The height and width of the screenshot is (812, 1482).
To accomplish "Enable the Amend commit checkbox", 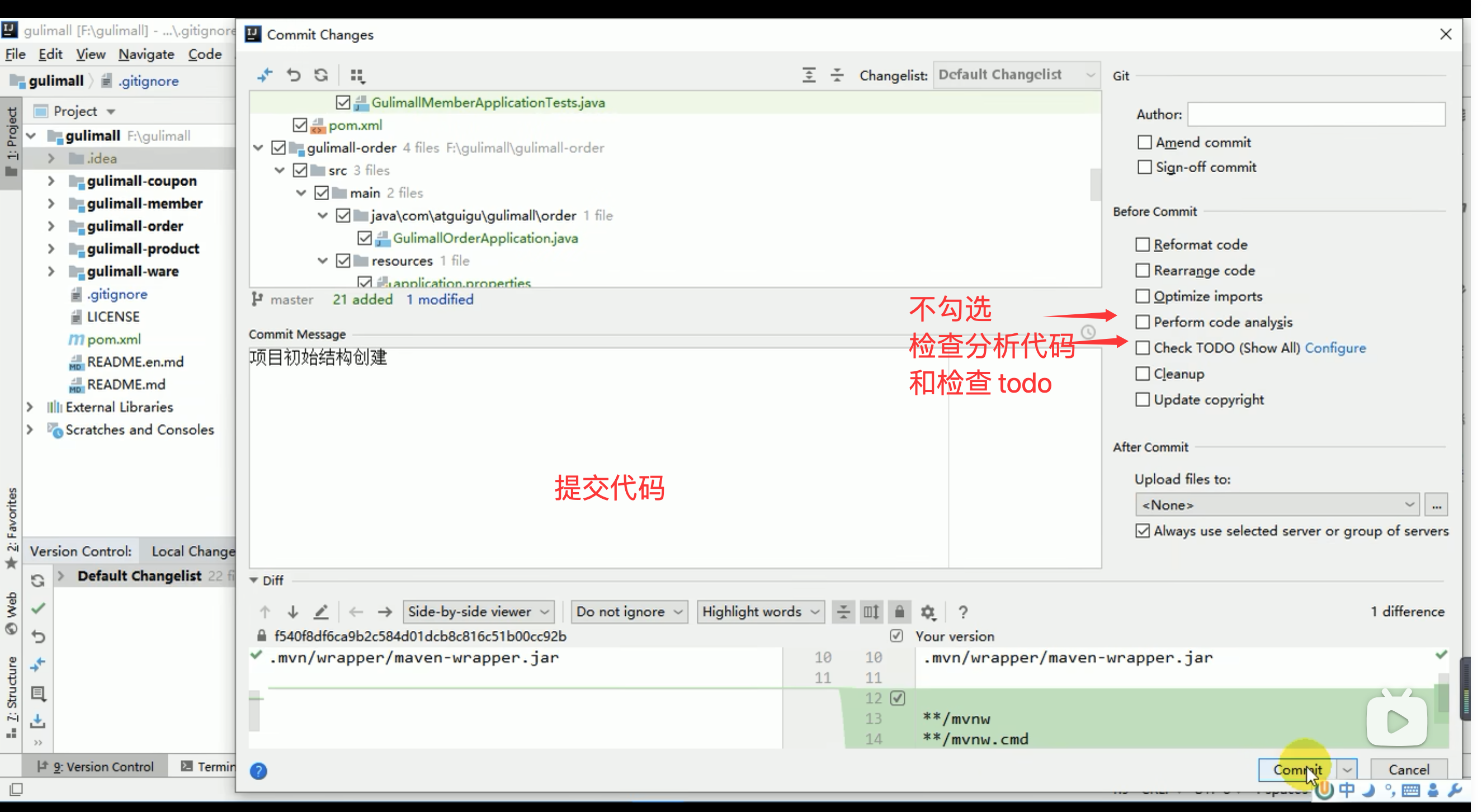I will click(x=1144, y=142).
